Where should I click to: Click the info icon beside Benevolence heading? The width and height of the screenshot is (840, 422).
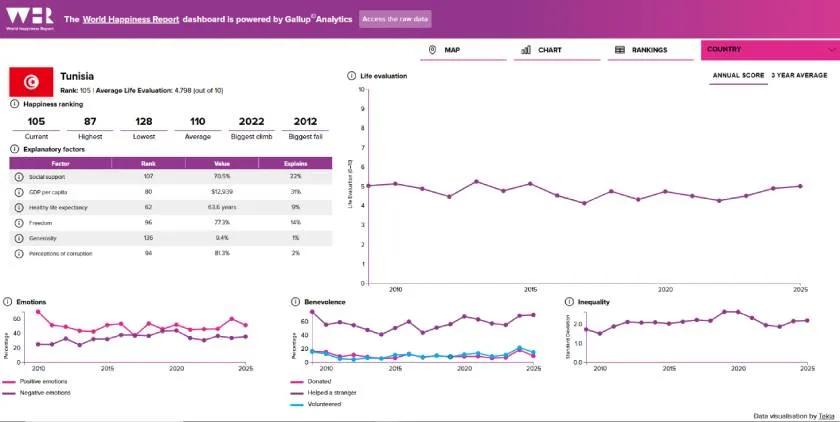pos(295,301)
